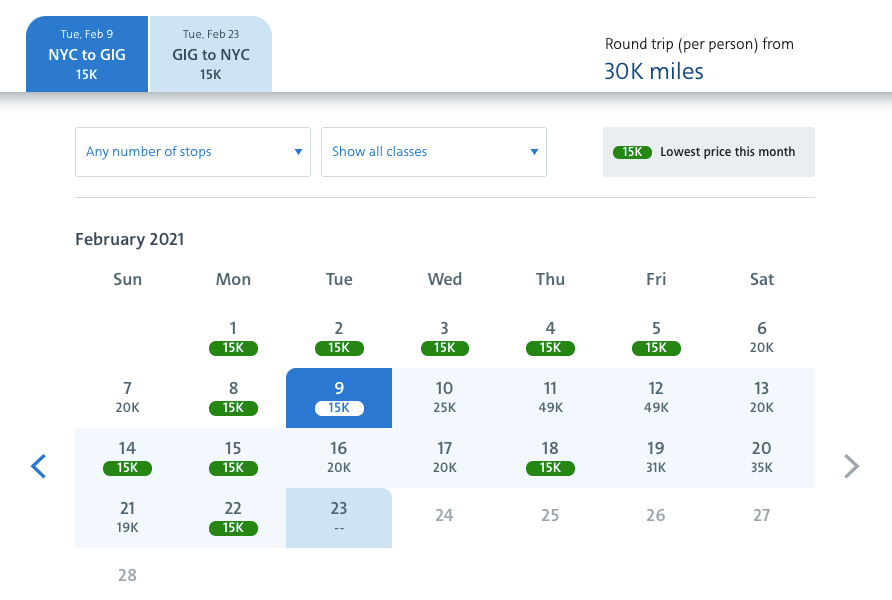892x600 pixels.
Task: Select February 11 at 49K
Action: pyautogui.click(x=550, y=398)
